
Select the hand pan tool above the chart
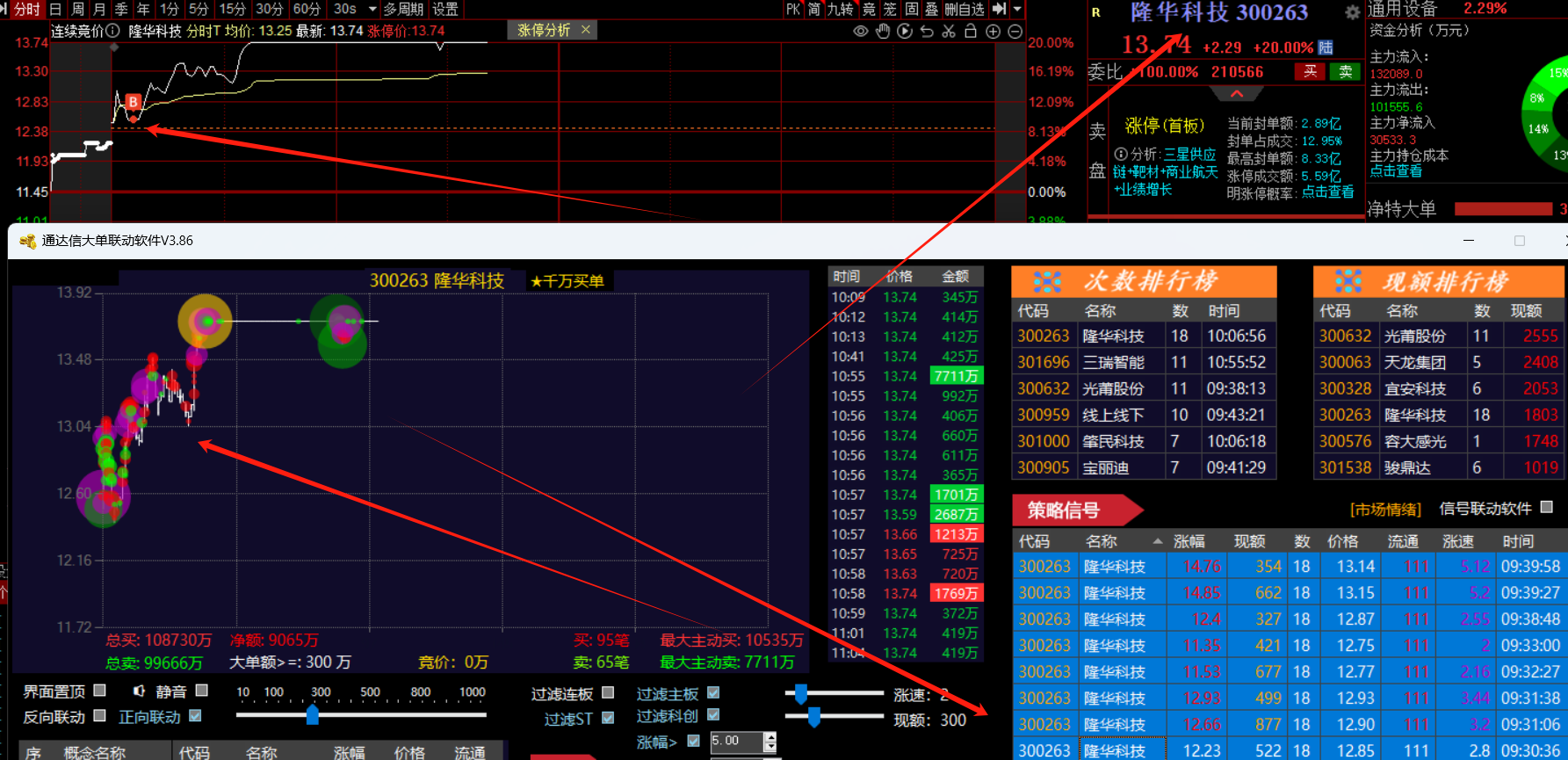pos(883,31)
